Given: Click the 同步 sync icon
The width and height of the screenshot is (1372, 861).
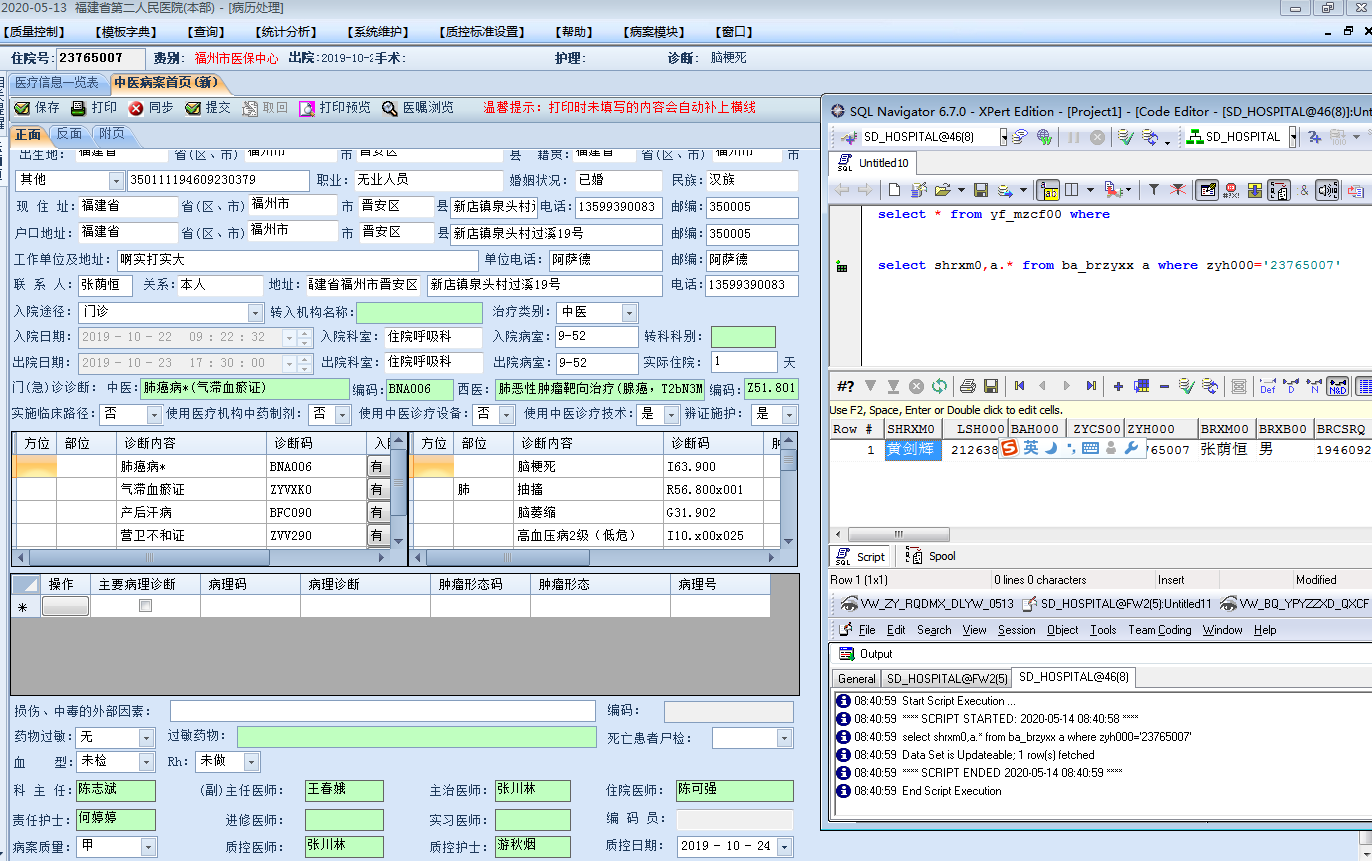Looking at the screenshot, I should tap(136, 108).
